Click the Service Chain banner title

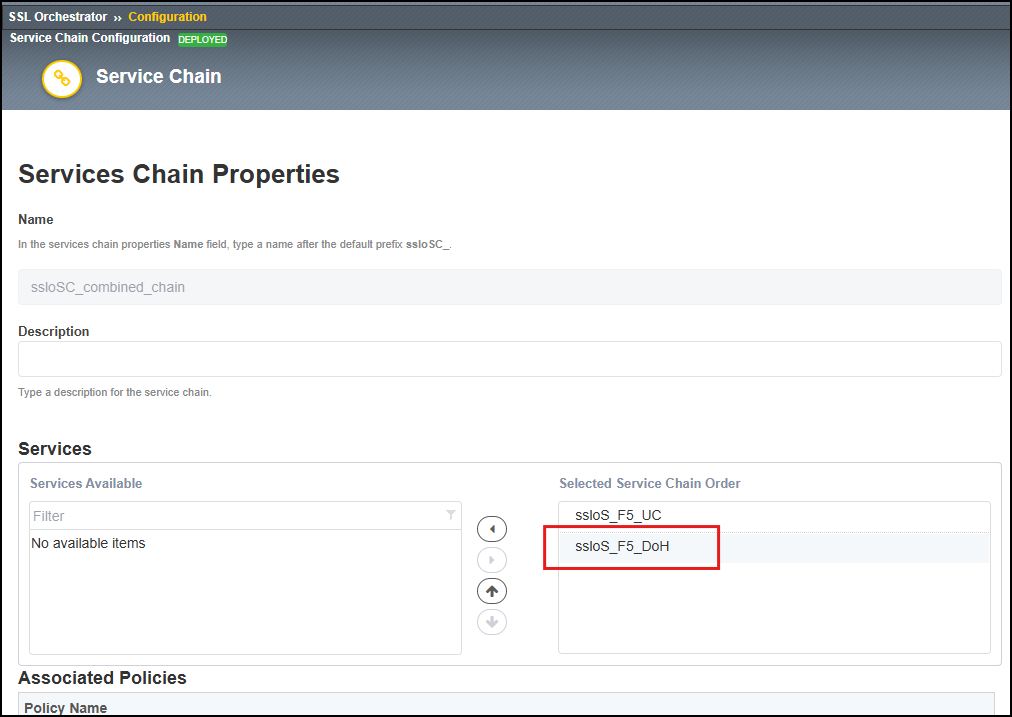tap(159, 76)
